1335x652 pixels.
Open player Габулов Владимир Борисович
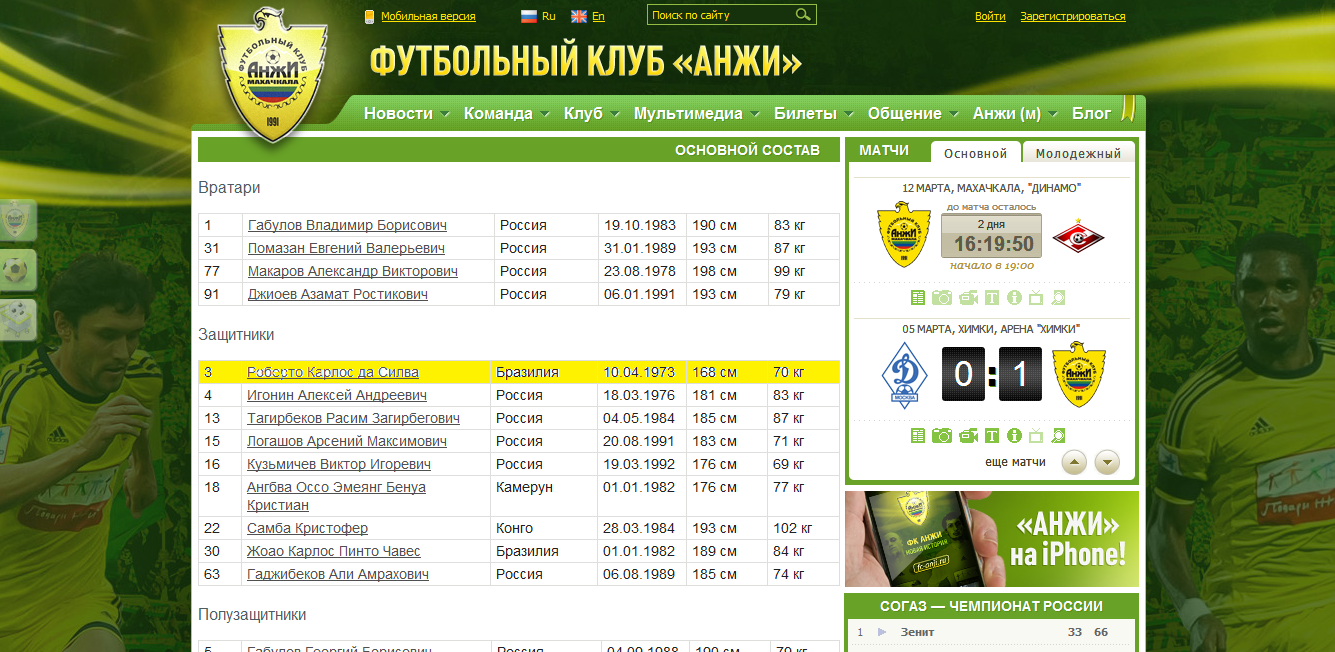coord(347,225)
